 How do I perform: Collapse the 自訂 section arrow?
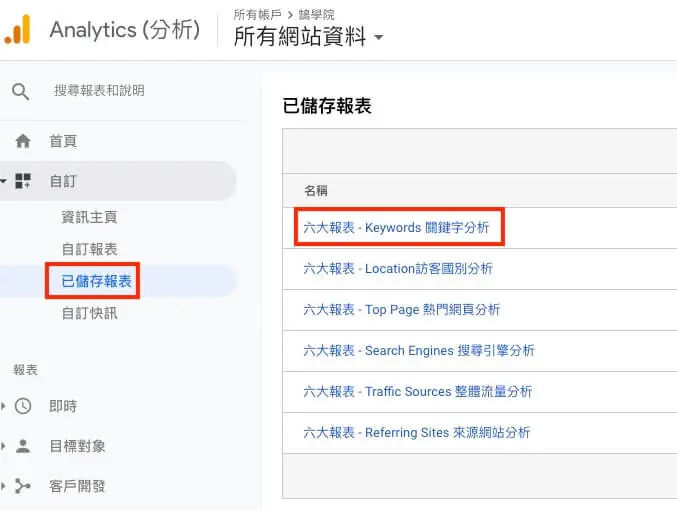coord(3,181)
